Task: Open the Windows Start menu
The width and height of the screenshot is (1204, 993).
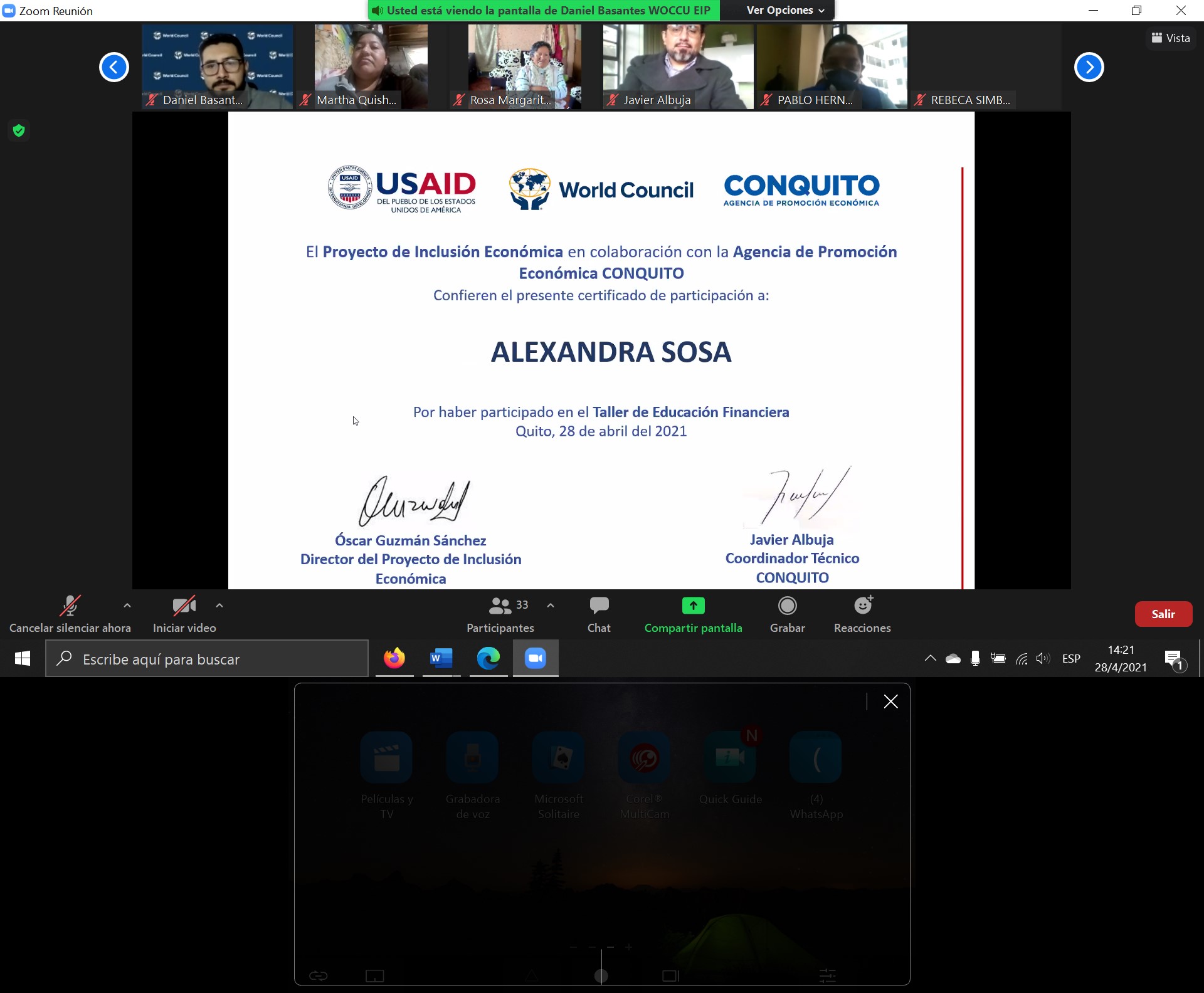Action: pos(23,658)
